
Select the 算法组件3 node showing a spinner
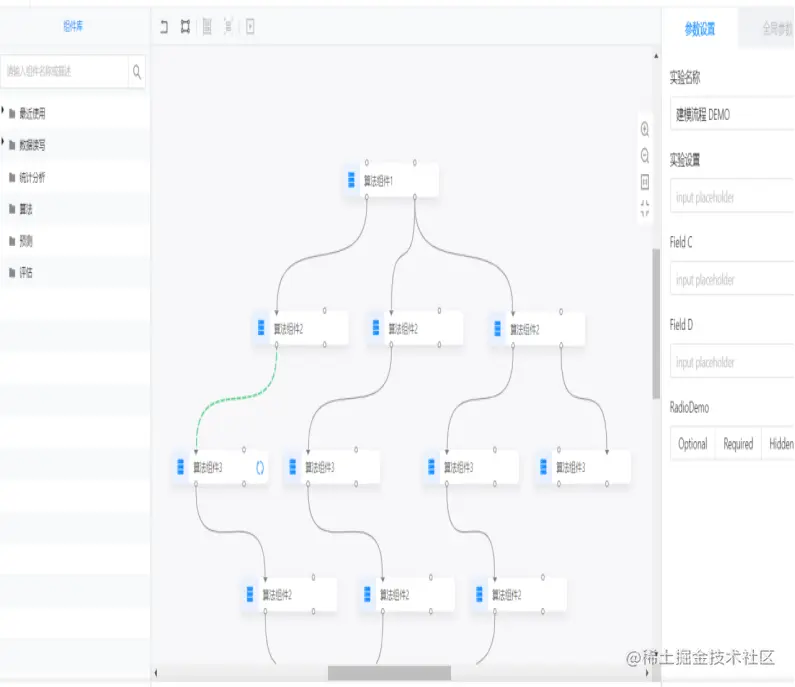click(220, 467)
